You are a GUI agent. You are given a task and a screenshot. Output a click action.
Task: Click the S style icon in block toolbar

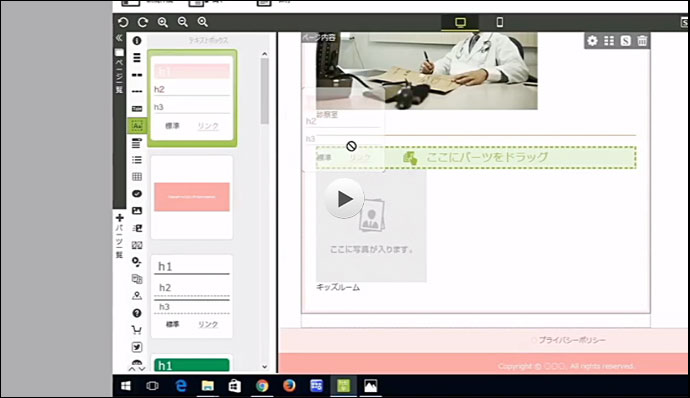point(626,41)
